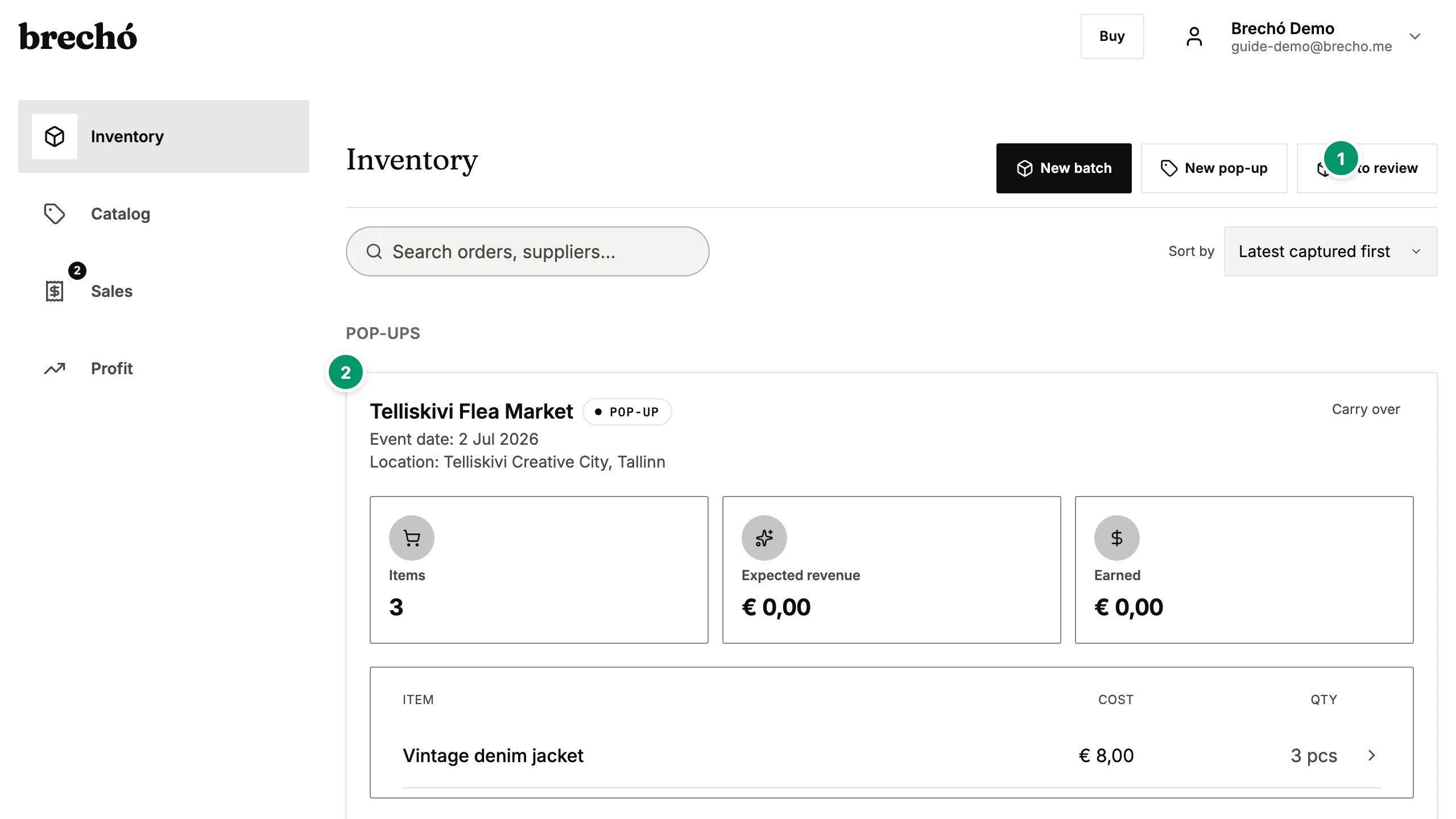This screenshot has height=819, width=1456.
Task: Click the user profile icon
Action: 1194,36
